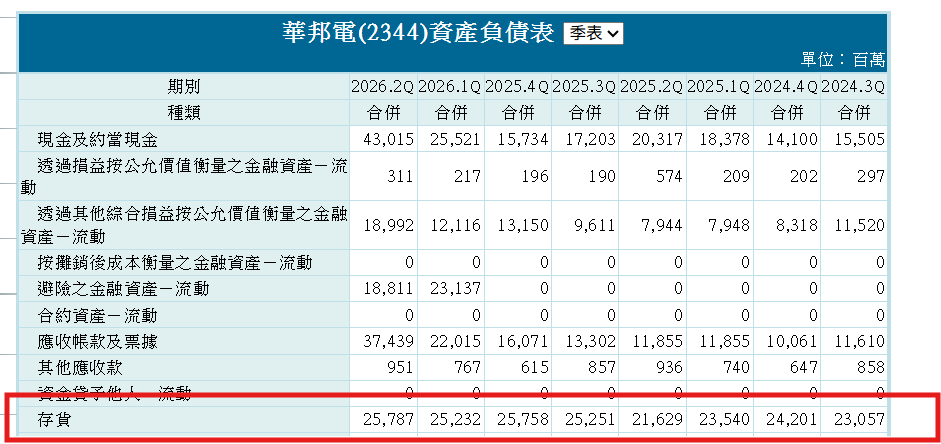Image resolution: width=941 pixels, height=444 pixels.
Task: Click cash value 18,378
Action: (x=724, y=140)
